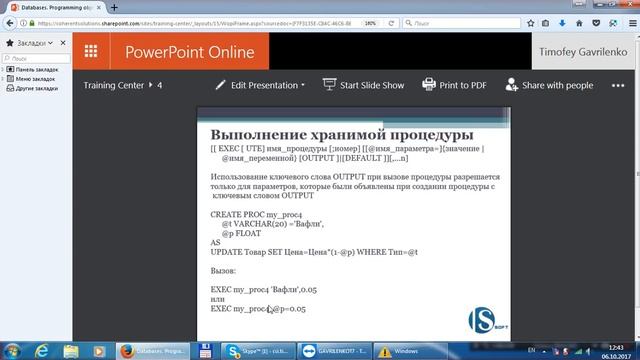Expand Меню закладок tree arrow
The width and height of the screenshot is (640, 360).
(x=3, y=79)
